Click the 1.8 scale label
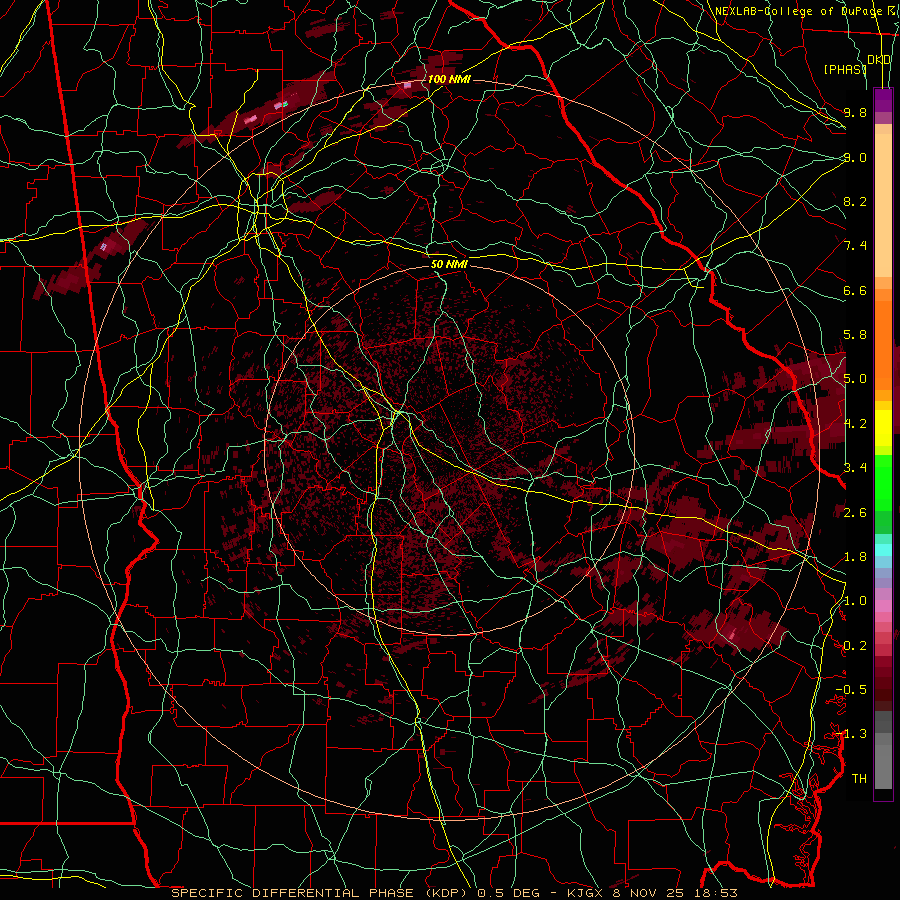 (855, 557)
